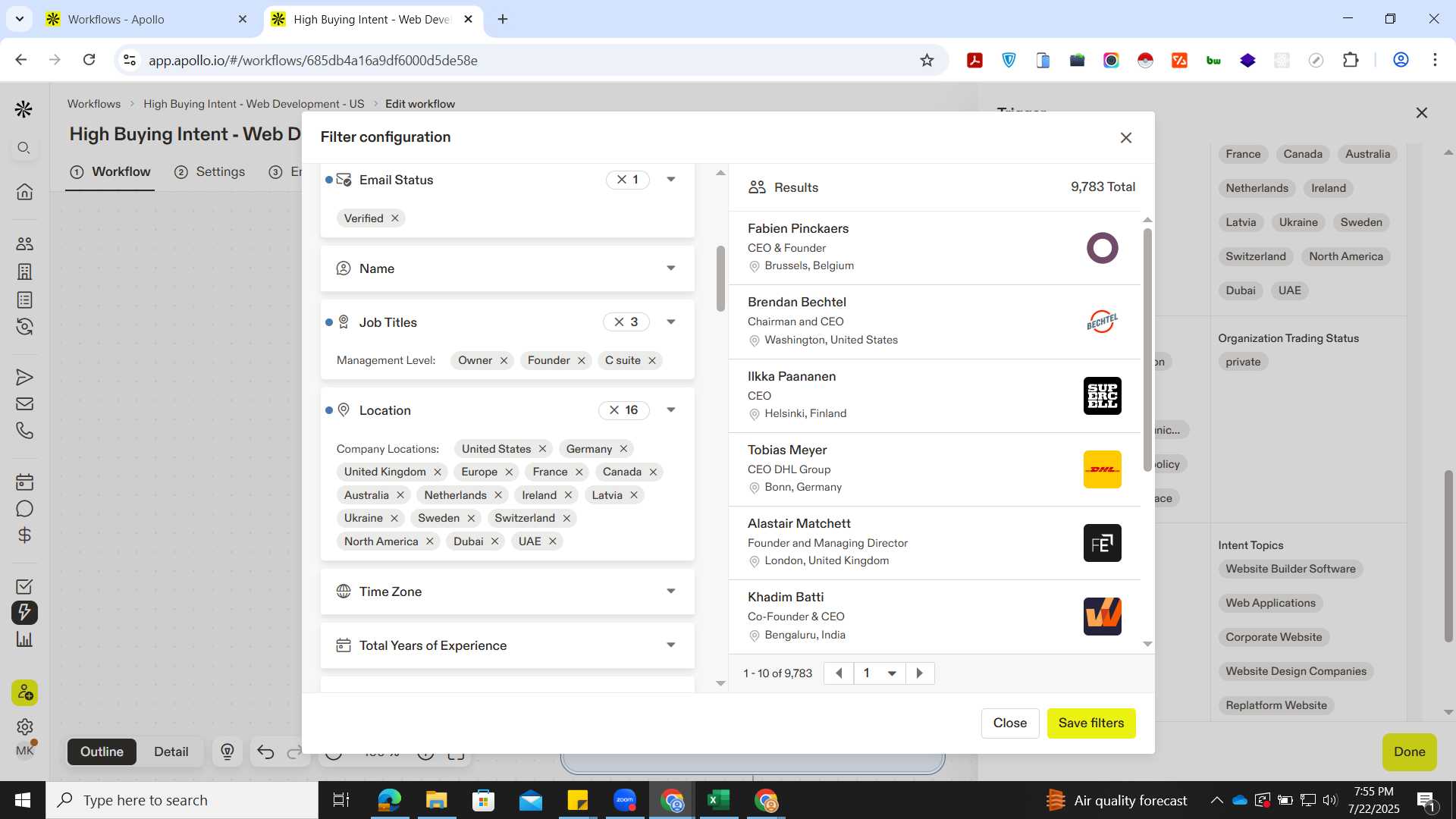
Task: Open Companies building icon in sidebar
Action: click(24, 271)
